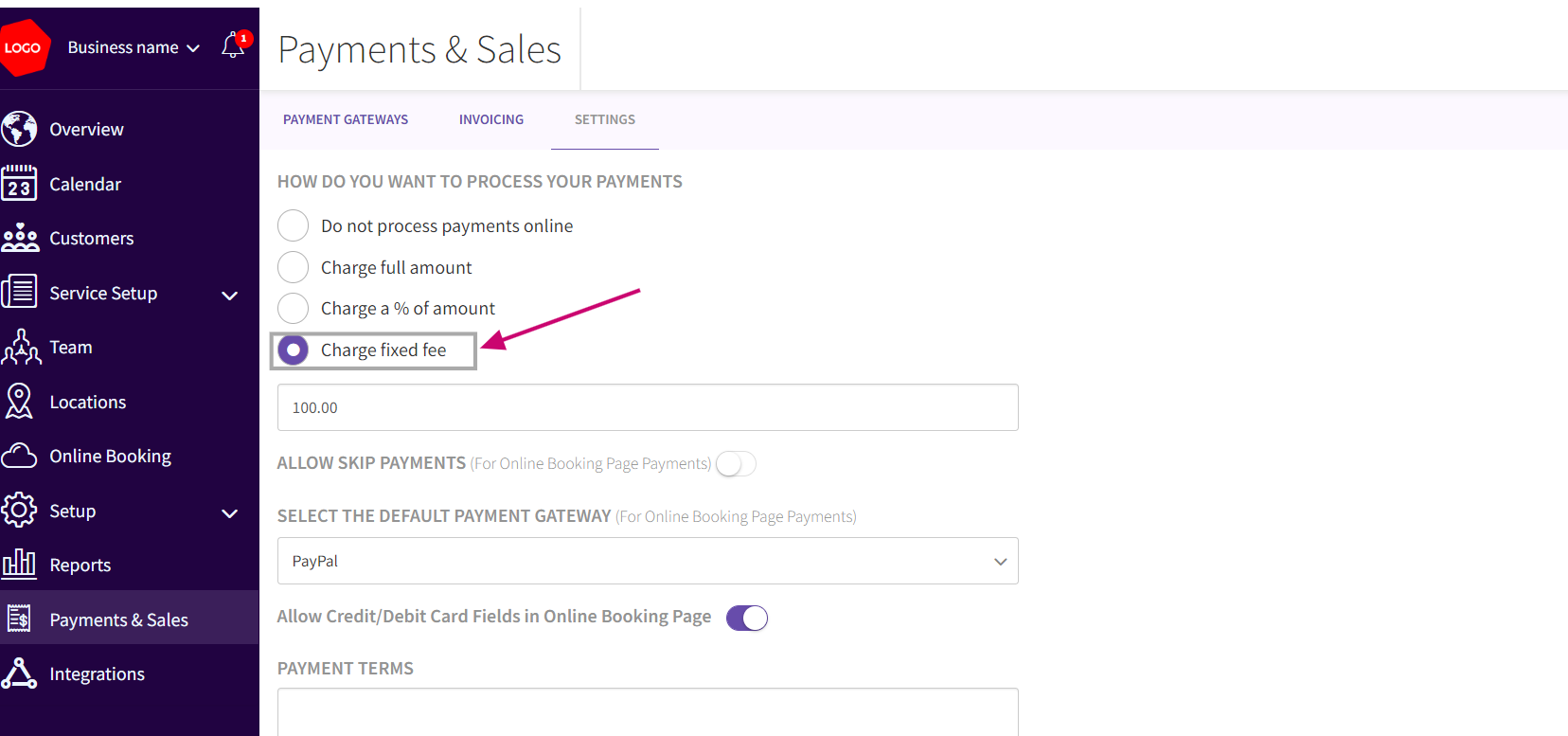Open Customers via the people icon

[x=20, y=238]
